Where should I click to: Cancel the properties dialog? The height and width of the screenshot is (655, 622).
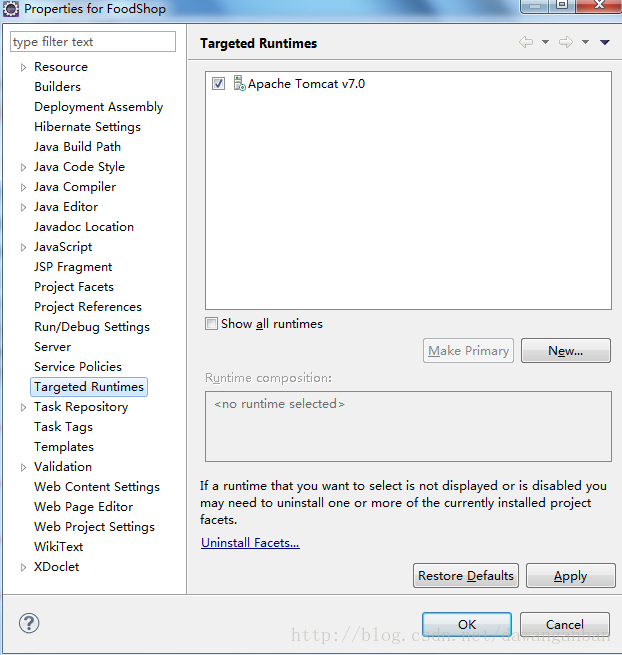tap(565, 625)
